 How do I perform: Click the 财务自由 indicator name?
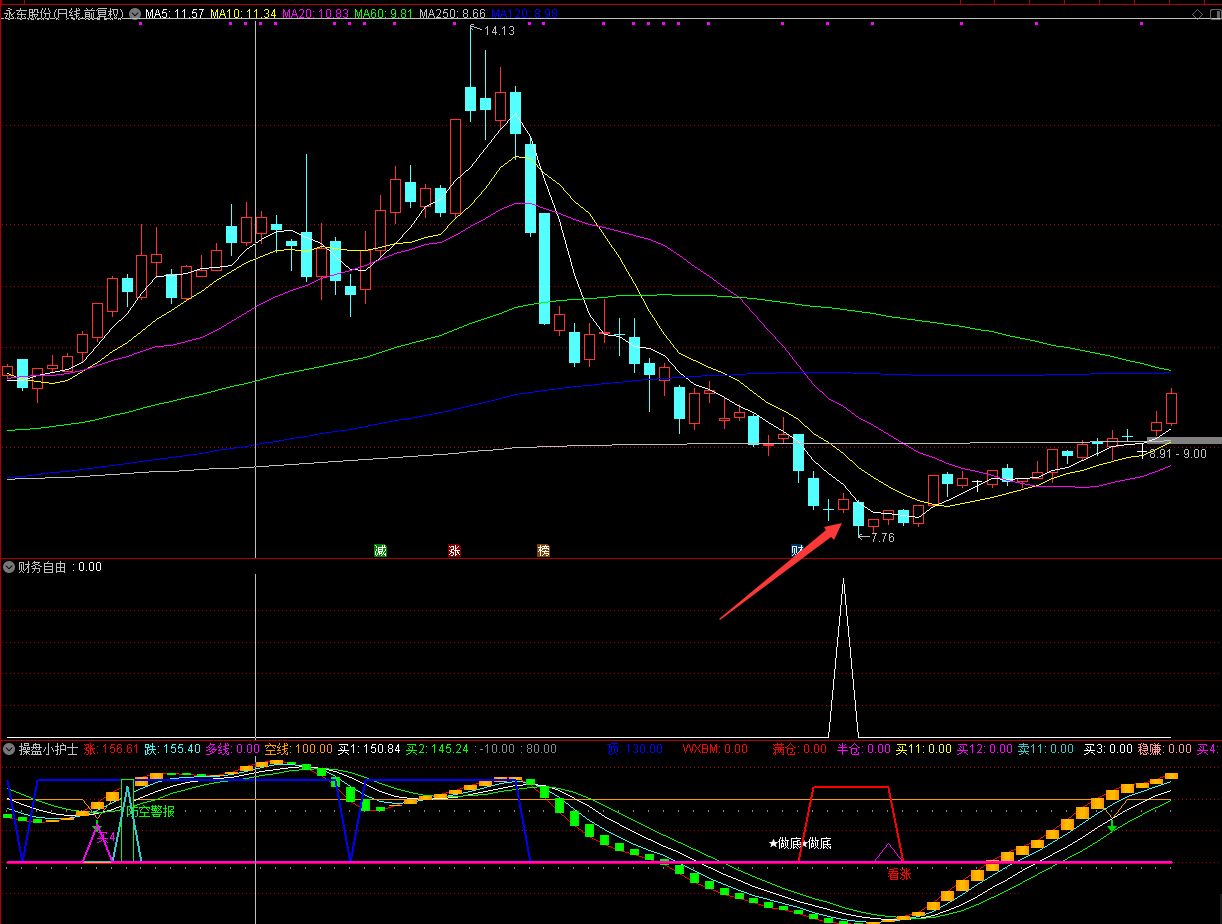pos(42,567)
